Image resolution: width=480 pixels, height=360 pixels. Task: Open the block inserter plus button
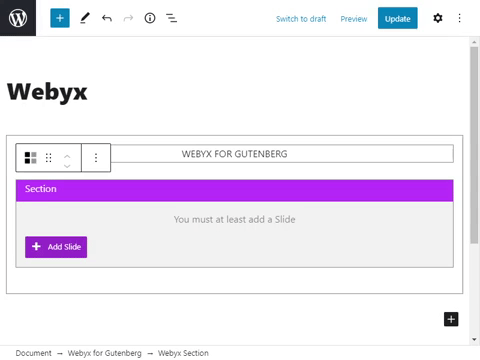click(60, 18)
